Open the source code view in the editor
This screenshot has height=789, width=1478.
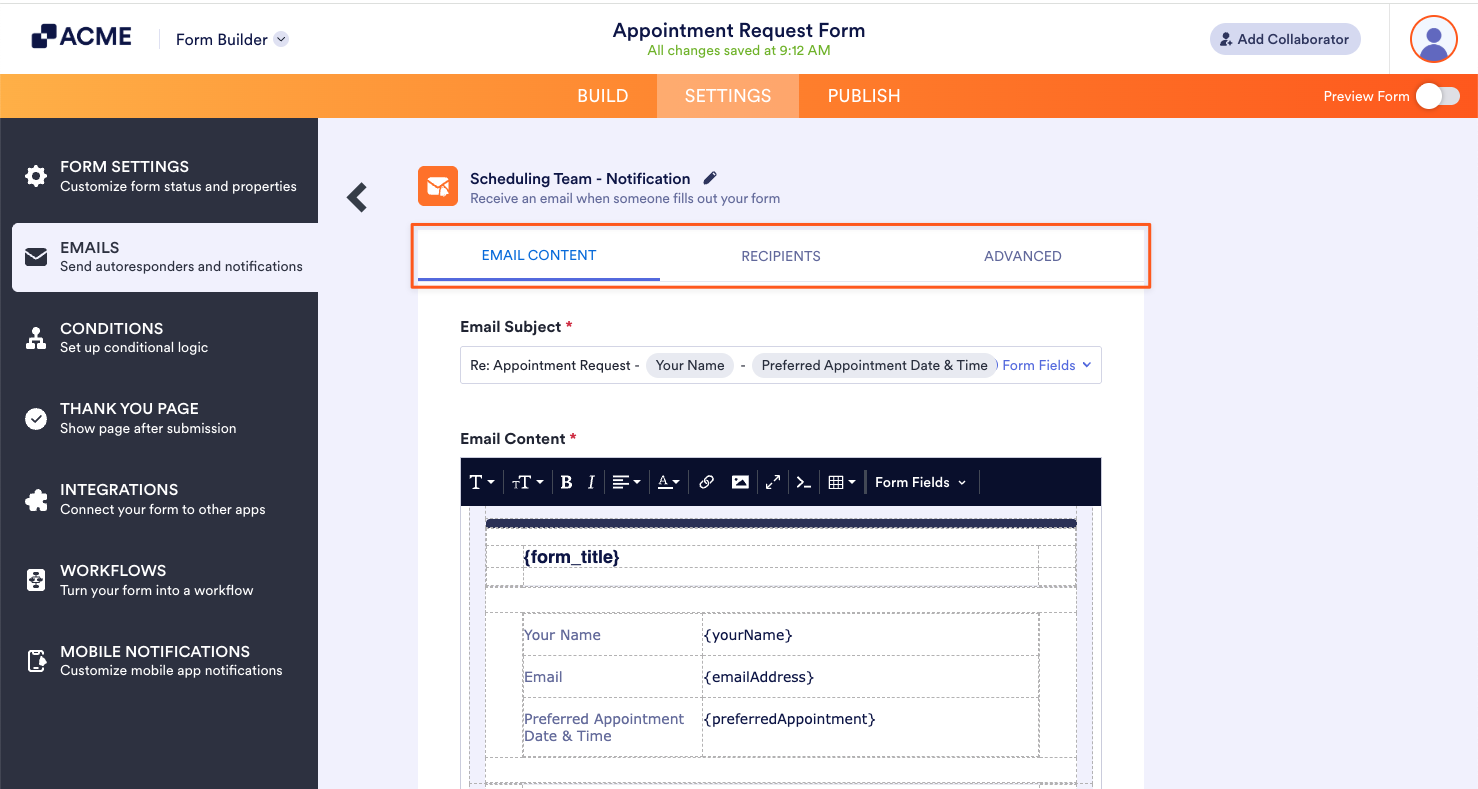(804, 482)
